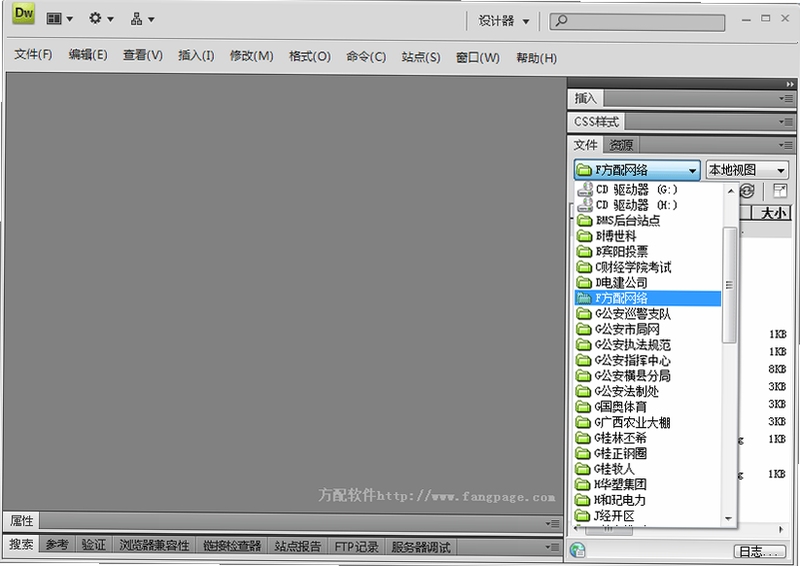Close the F方配网络 site dropdown
Viewport: 800px width, 566px height.
(637, 170)
